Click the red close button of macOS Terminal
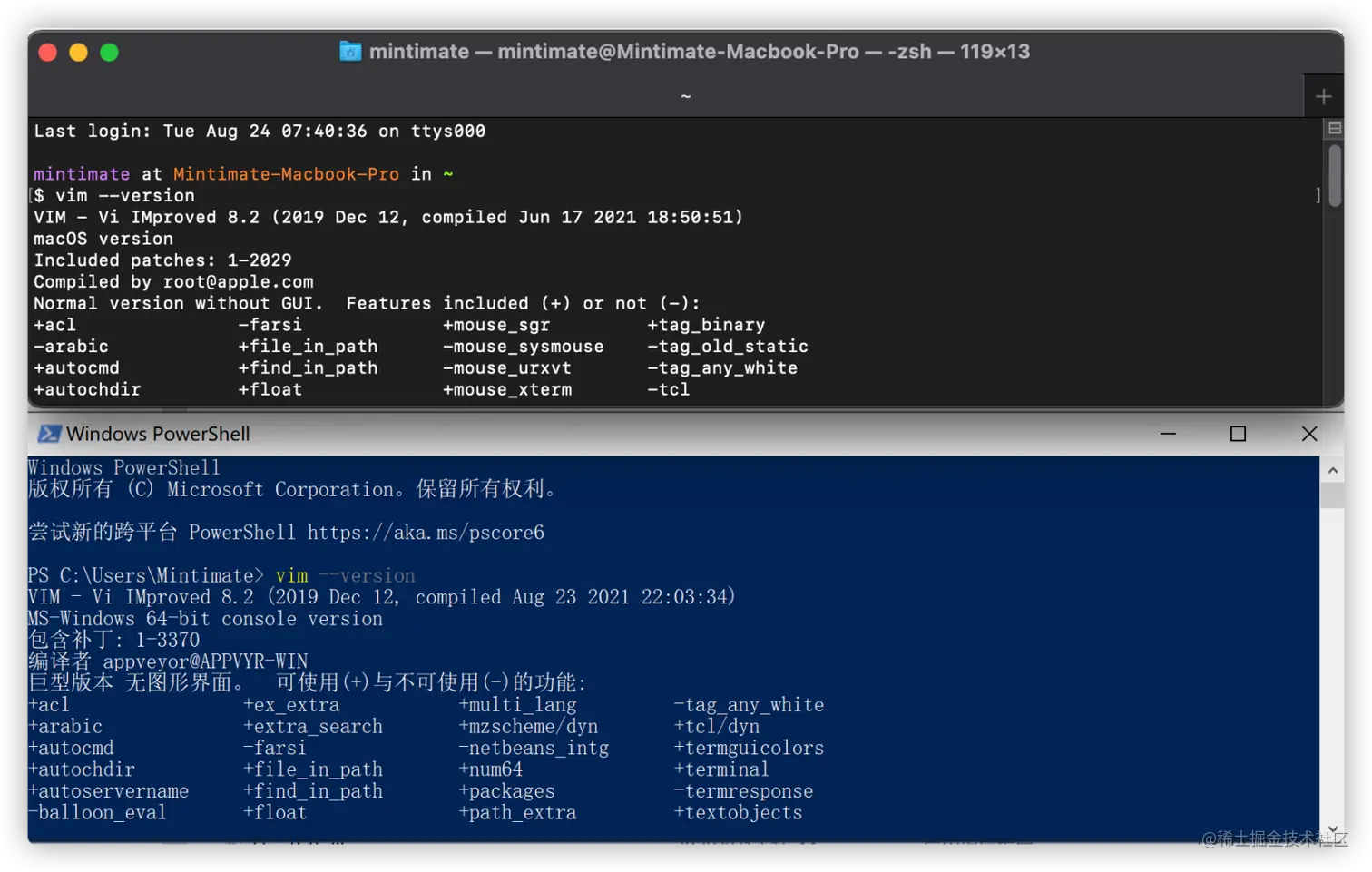This screenshot has height=872, width=1372. coord(48,53)
